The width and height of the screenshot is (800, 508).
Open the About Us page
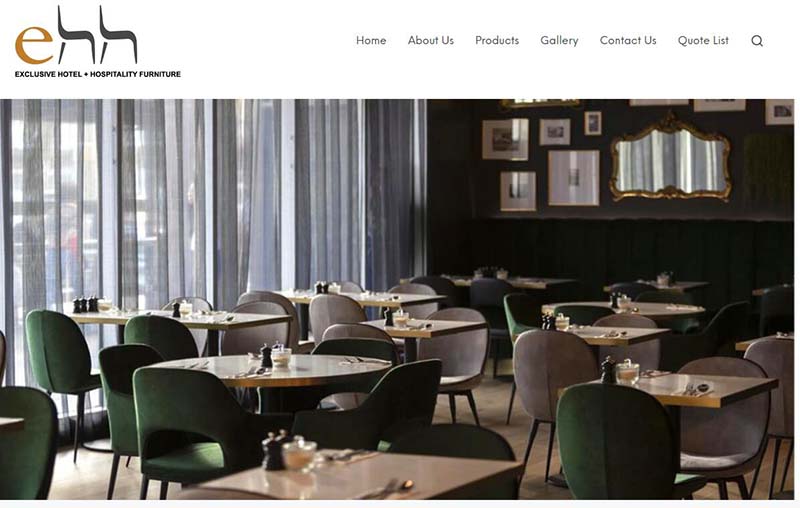tap(431, 40)
